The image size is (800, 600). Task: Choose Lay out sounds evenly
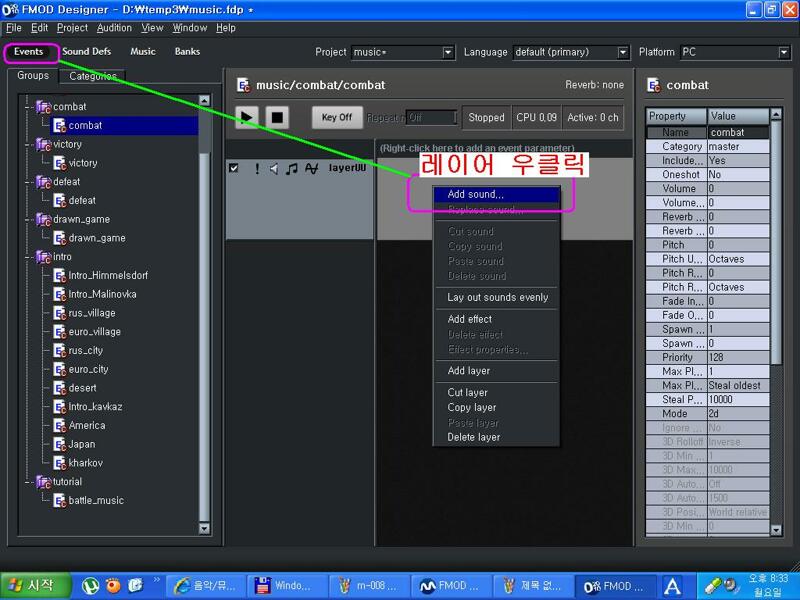coord(496,297)
